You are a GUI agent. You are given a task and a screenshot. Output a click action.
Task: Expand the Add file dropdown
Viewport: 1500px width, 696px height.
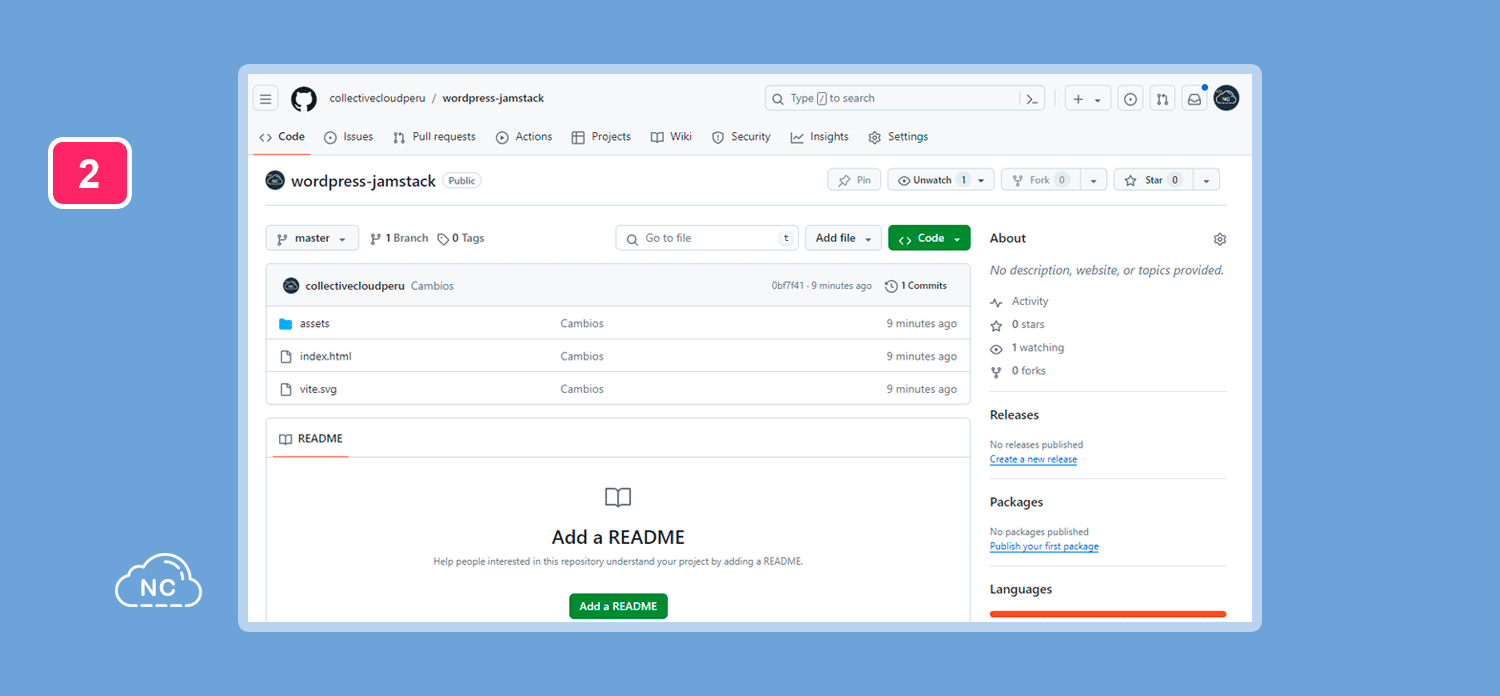843,238
